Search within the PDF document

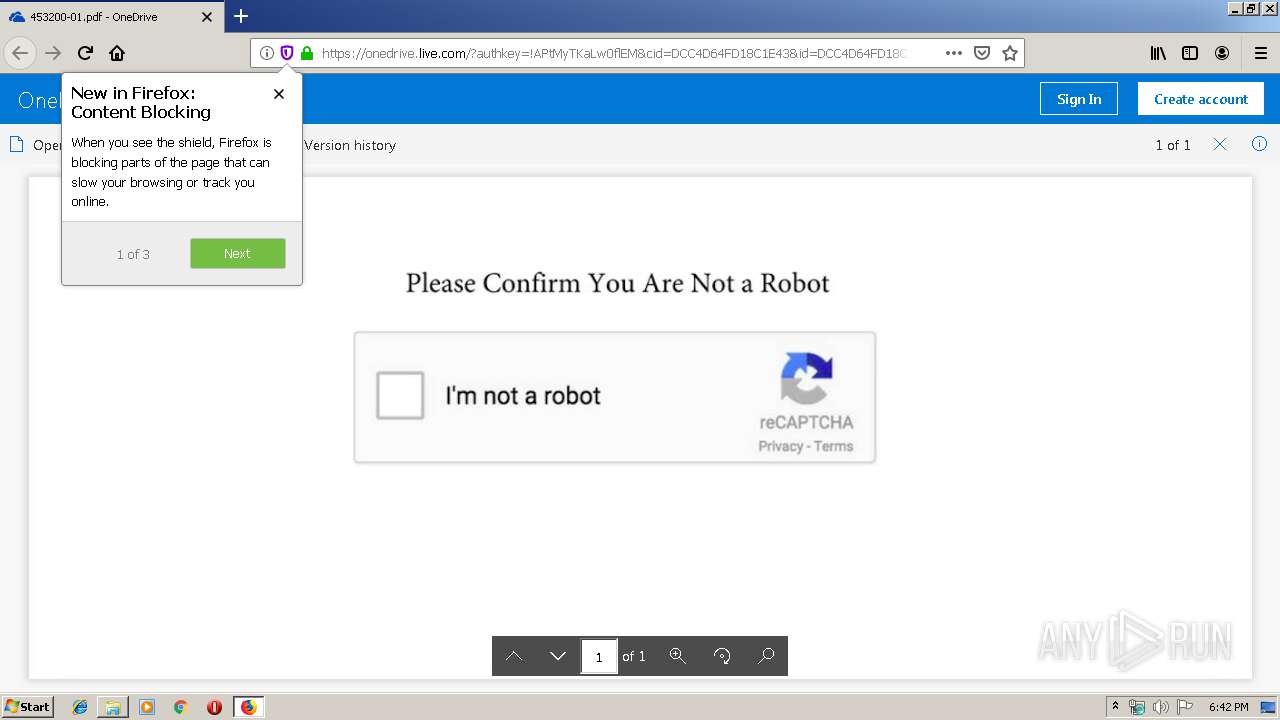pos(766,656)
